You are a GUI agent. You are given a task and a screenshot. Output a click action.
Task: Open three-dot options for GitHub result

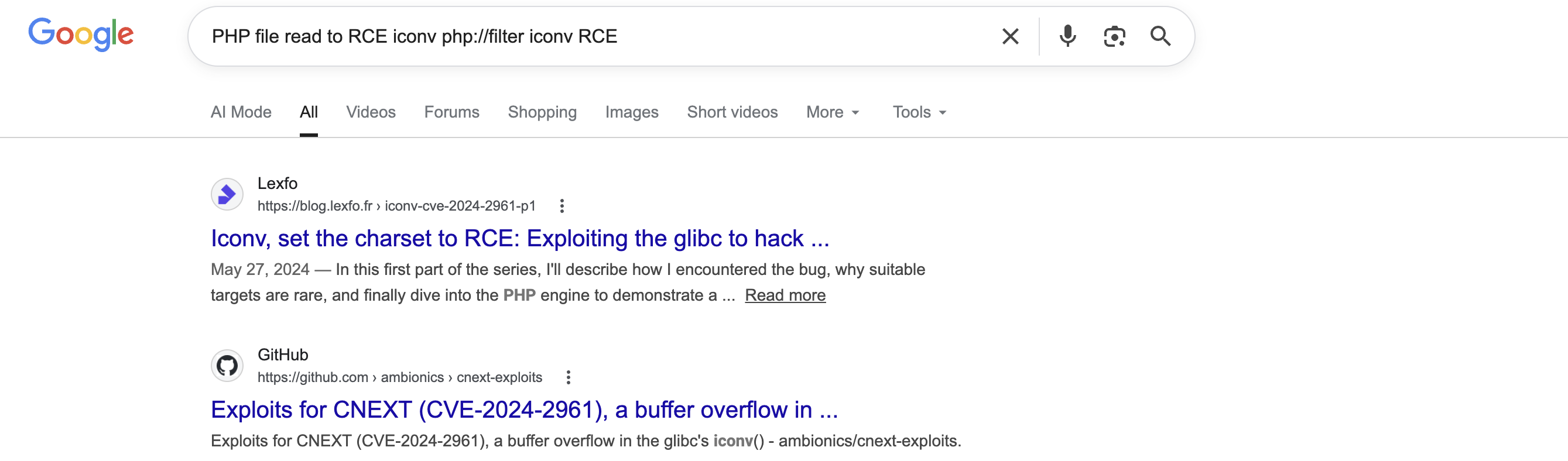(x=568, y=378)
